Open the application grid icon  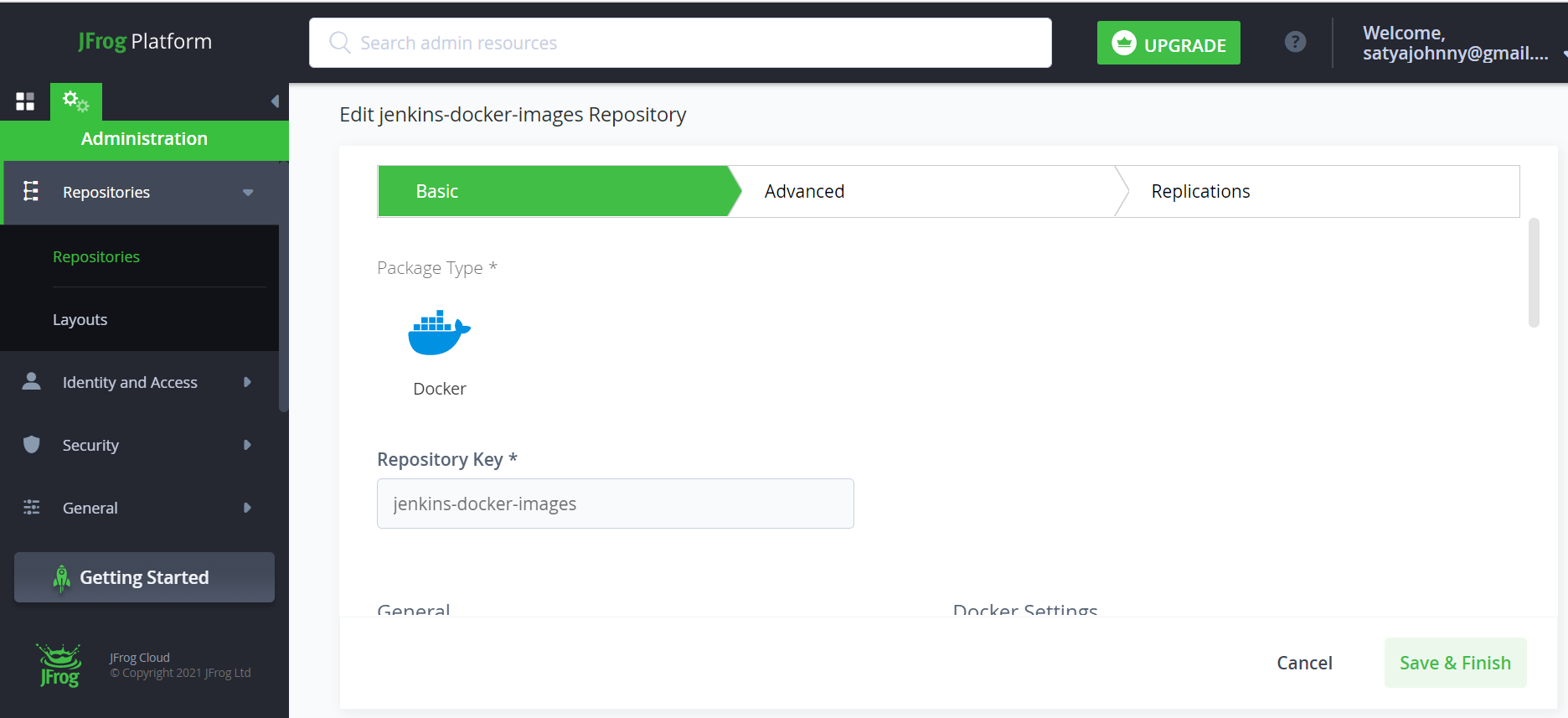[x=25, y=101]
